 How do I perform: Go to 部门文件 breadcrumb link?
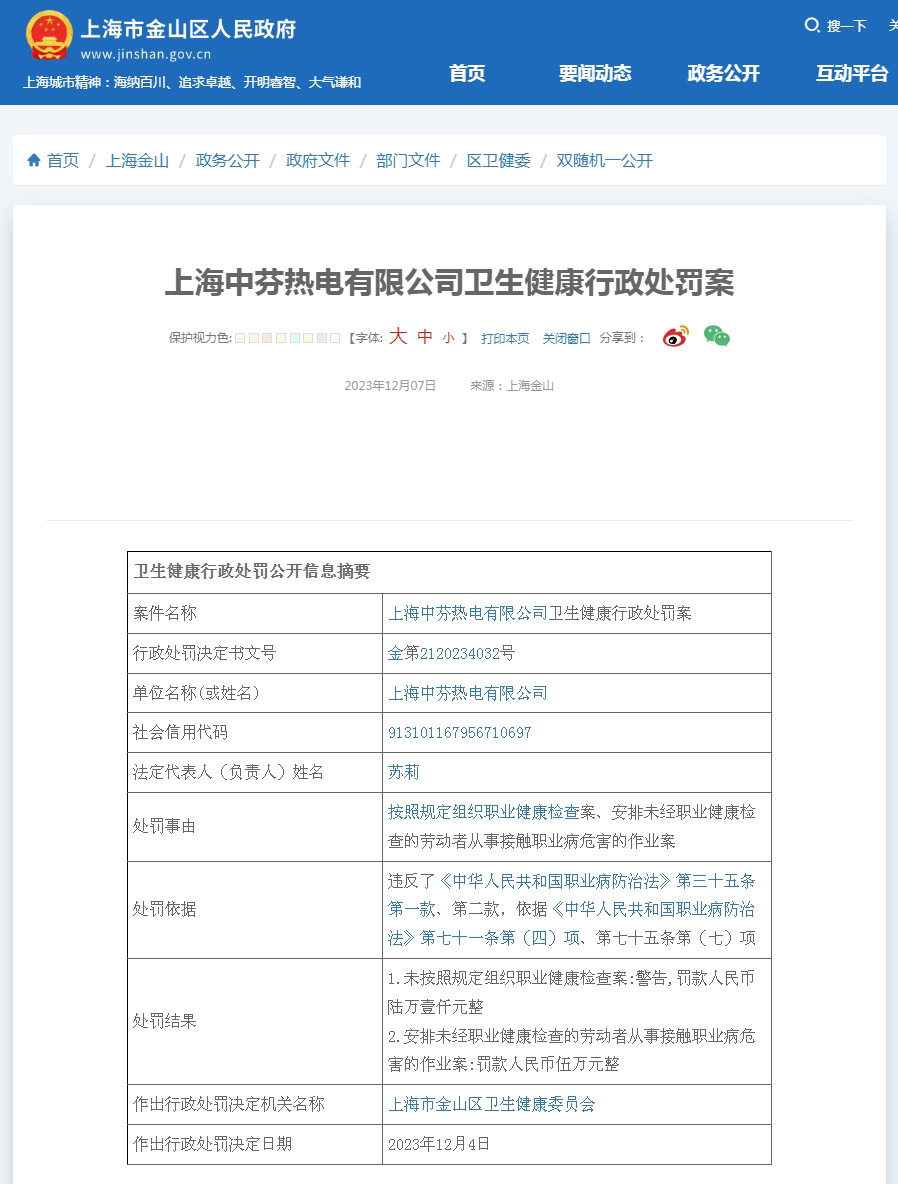pyautogui.click(x=408, y=160)
